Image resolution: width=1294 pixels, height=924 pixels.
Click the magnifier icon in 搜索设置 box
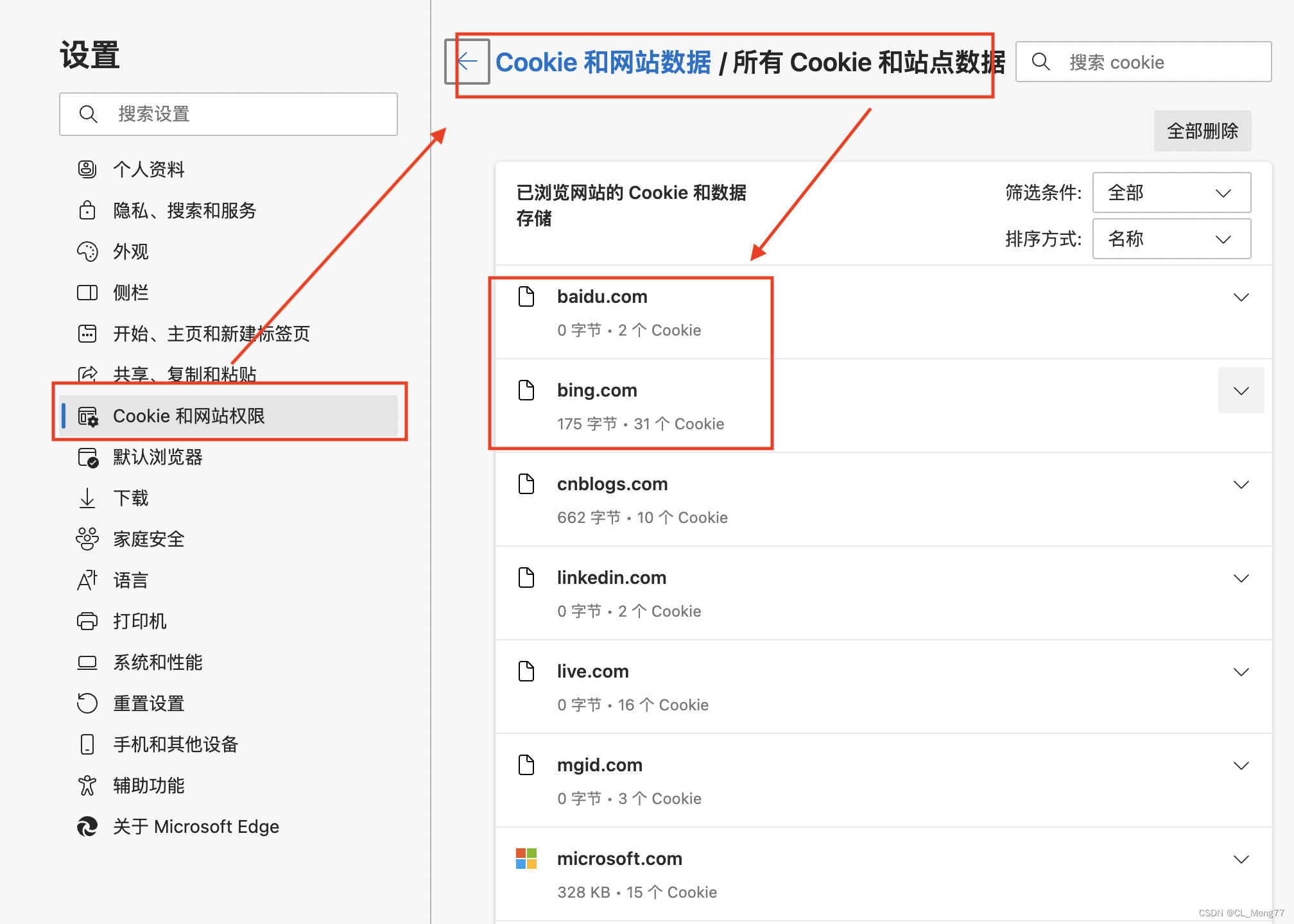(x=88, y=114)
